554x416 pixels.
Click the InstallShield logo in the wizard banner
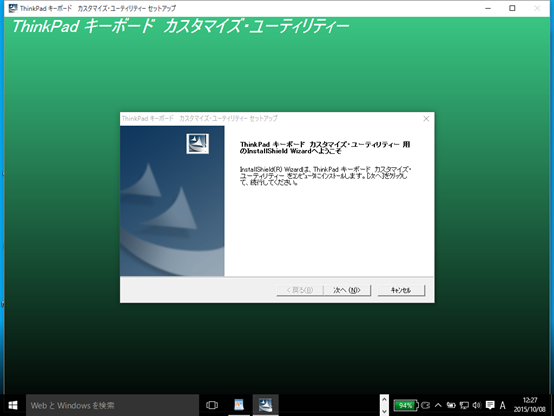pos(198,143)
